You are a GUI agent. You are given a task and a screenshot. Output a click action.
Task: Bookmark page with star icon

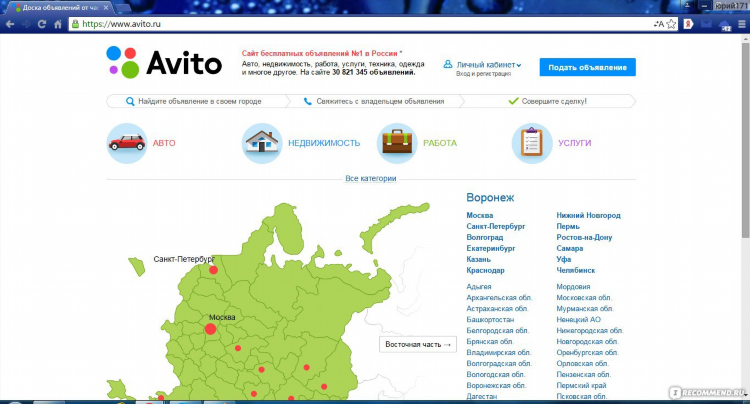[672, 24]
